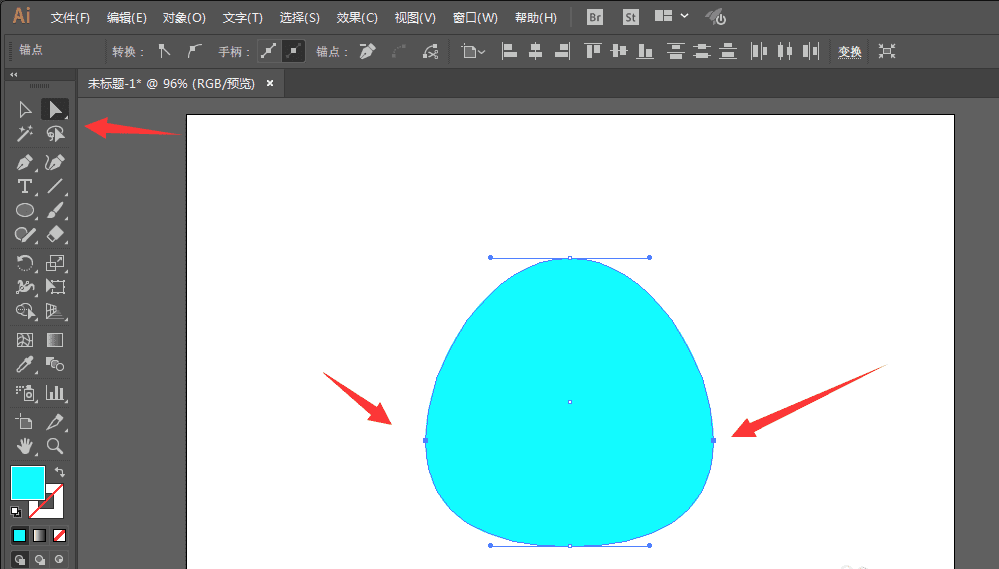
Task: Switch to the 未标题-1* document tab
Action: click(x=171, y=83)
